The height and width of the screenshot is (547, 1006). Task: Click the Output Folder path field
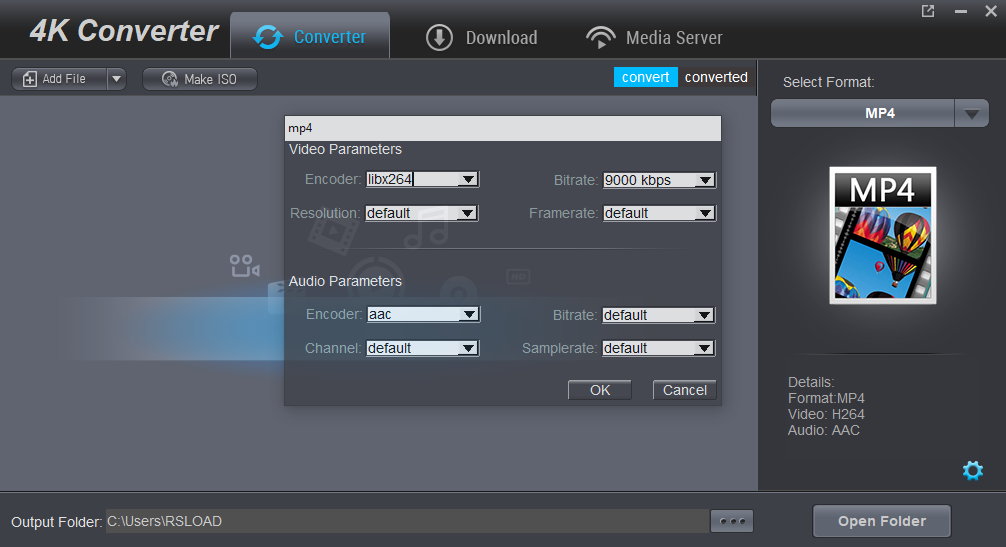407,521
